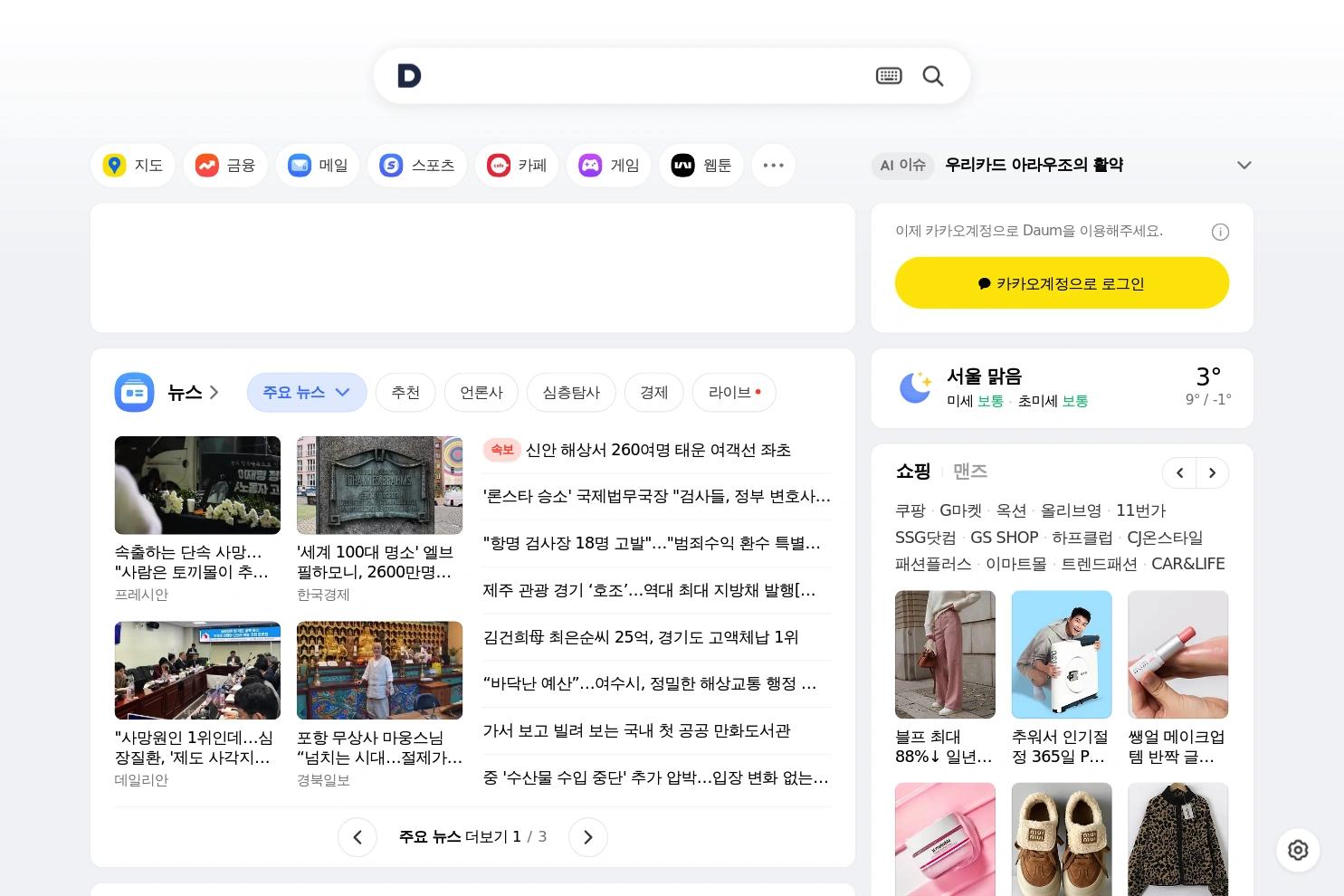
Task: Go to previous 주요 뉴스 page
Action: click(357, 837)
